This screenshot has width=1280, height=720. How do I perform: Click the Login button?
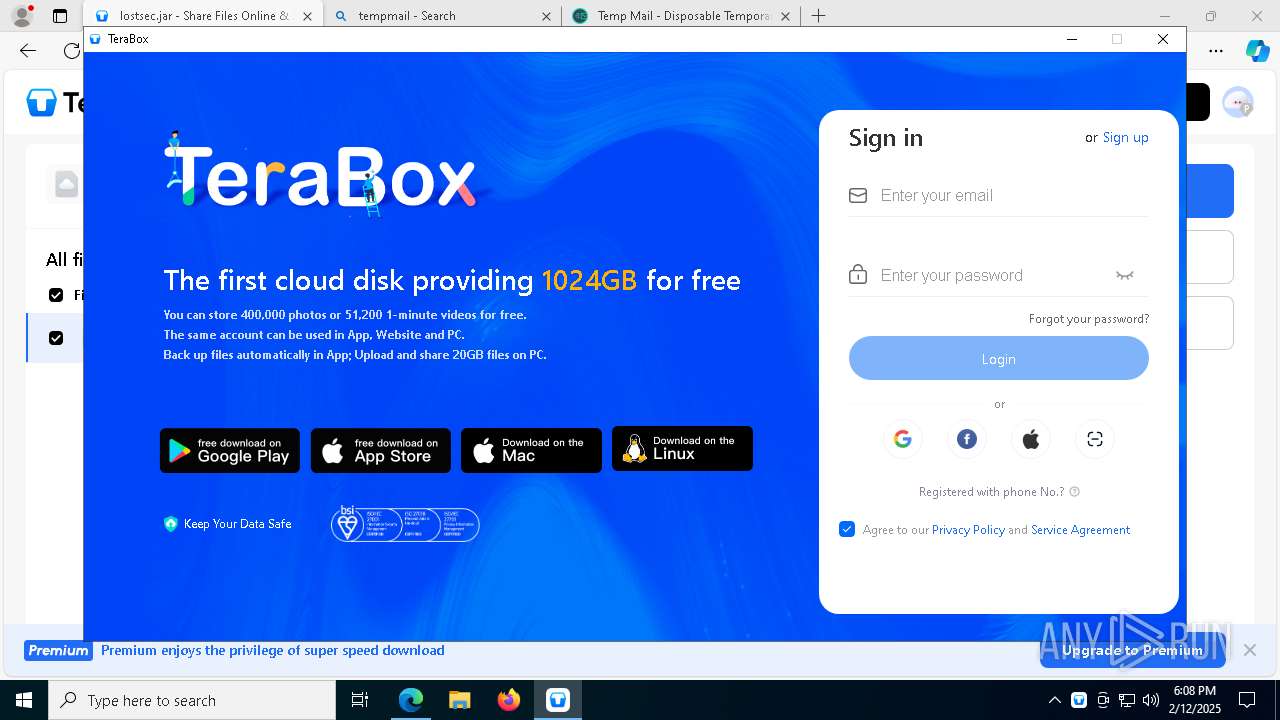[x=999, y=358]
